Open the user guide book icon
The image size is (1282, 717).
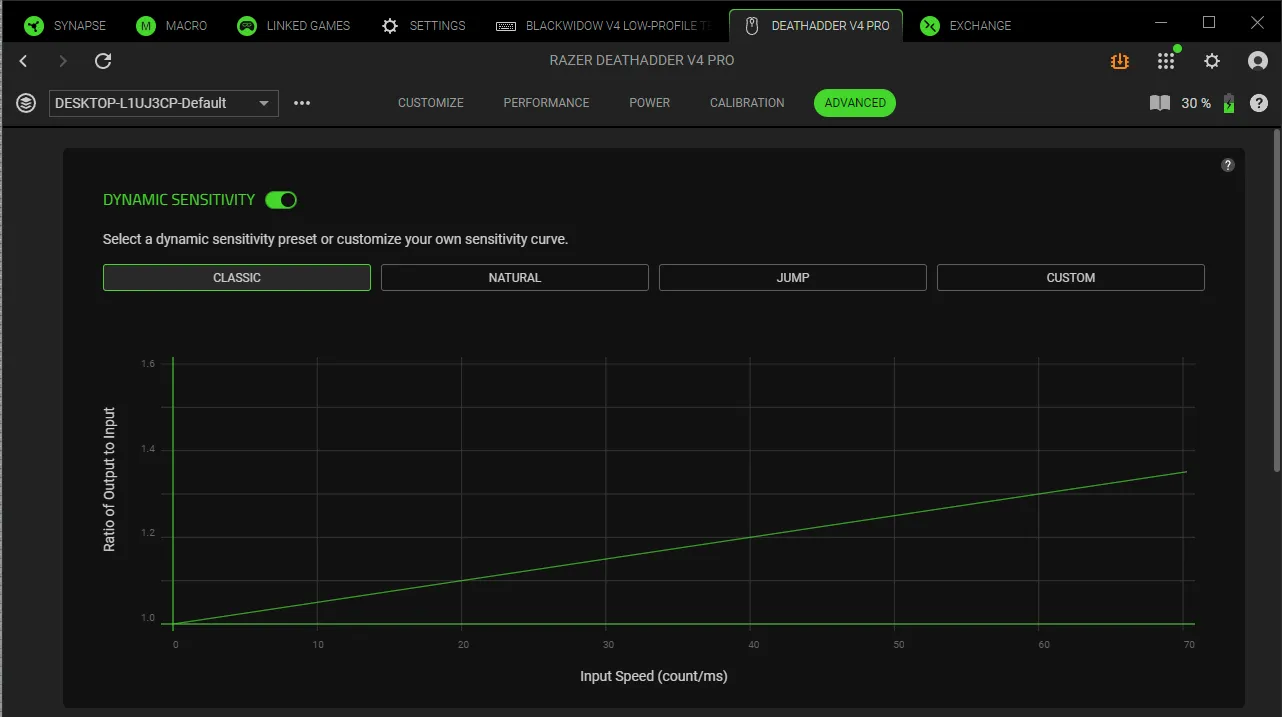point(1160,103)
